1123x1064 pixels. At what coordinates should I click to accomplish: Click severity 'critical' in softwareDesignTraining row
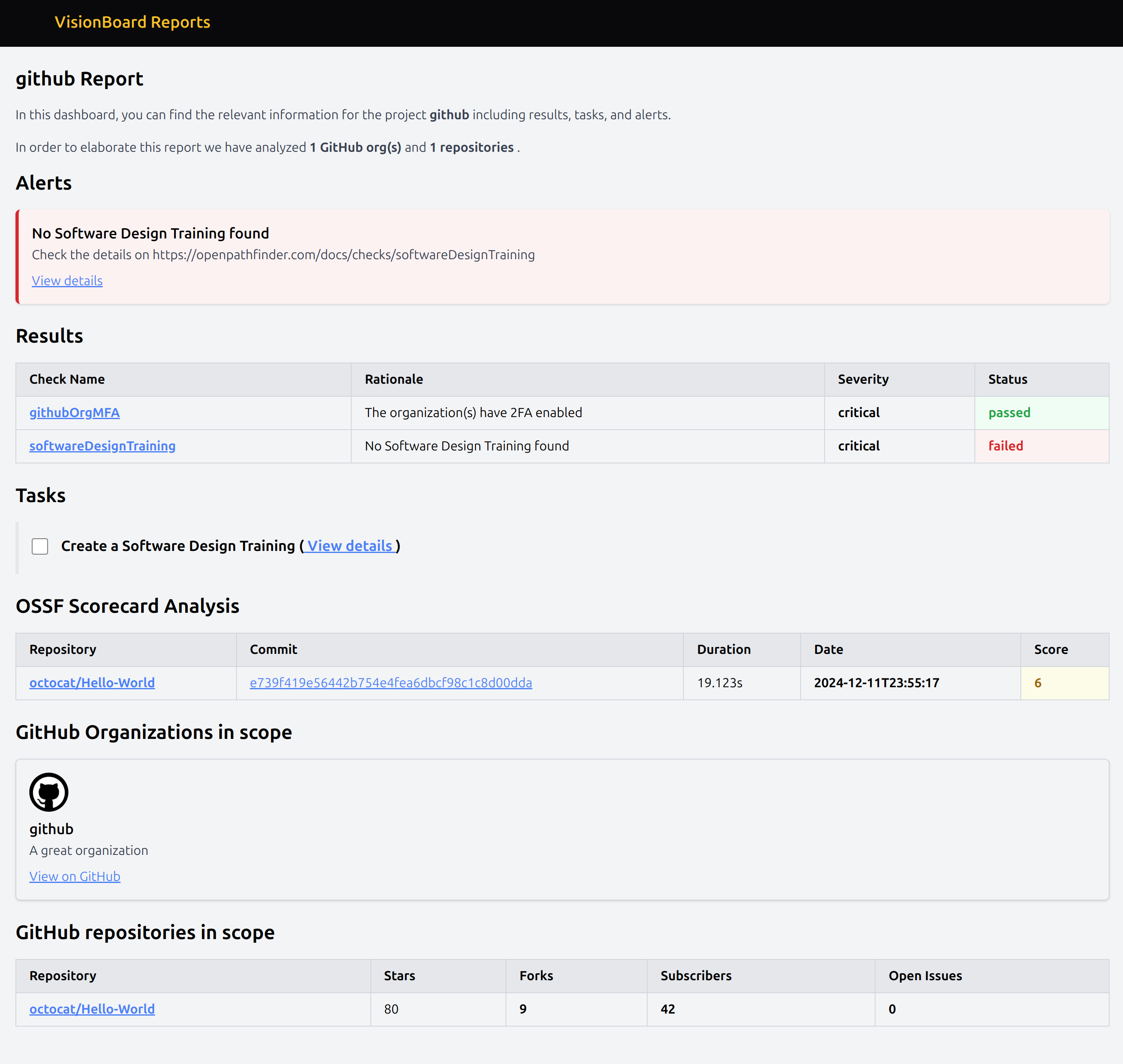coord(858,446)
